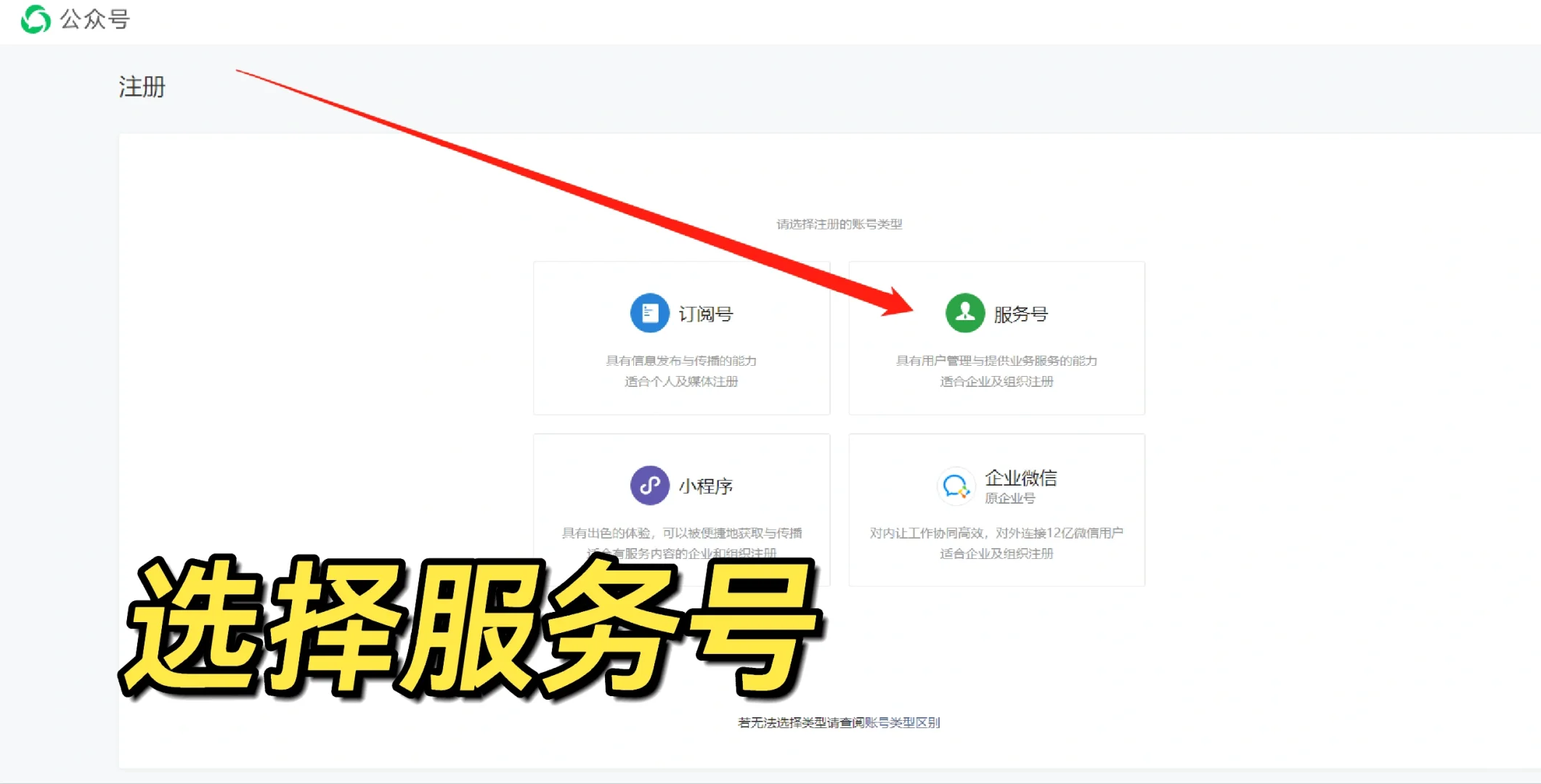Click the blue 订阅号 document icon
Viewport: 1541px width, 784px height.
(x=649, y=313)
